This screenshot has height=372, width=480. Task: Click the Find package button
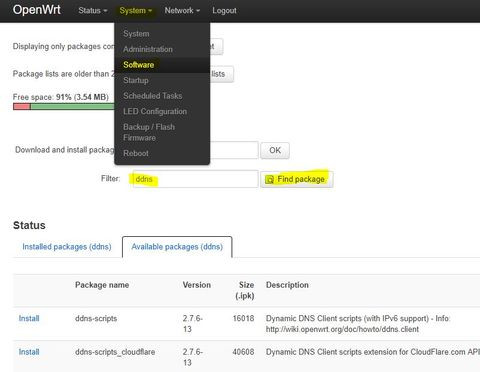(297, 179)
